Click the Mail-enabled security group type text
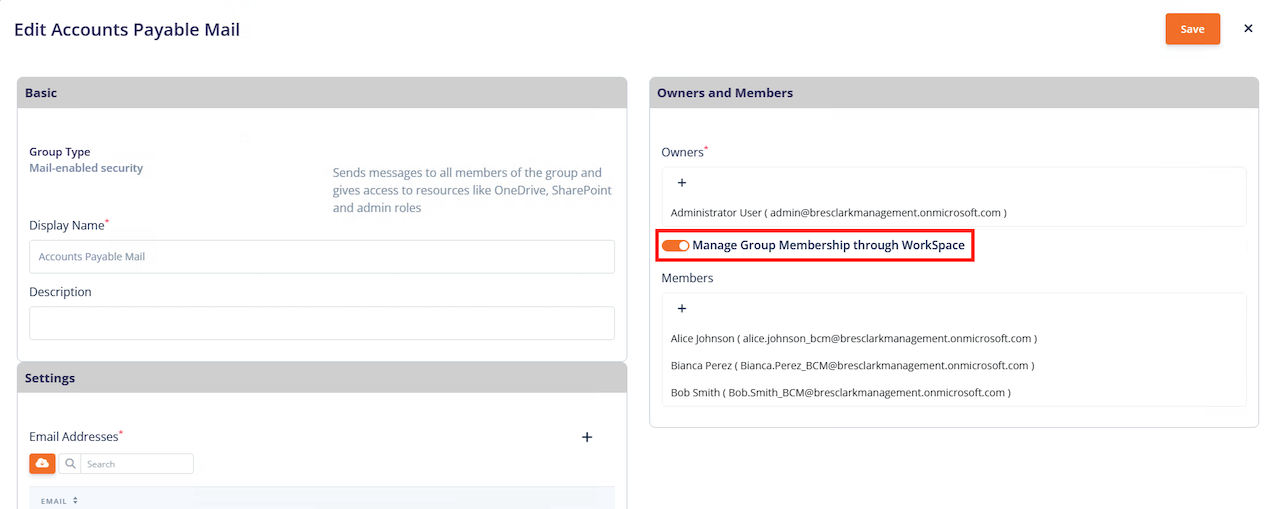This screenshot has width=1276, height=509. tap(86, 168)
